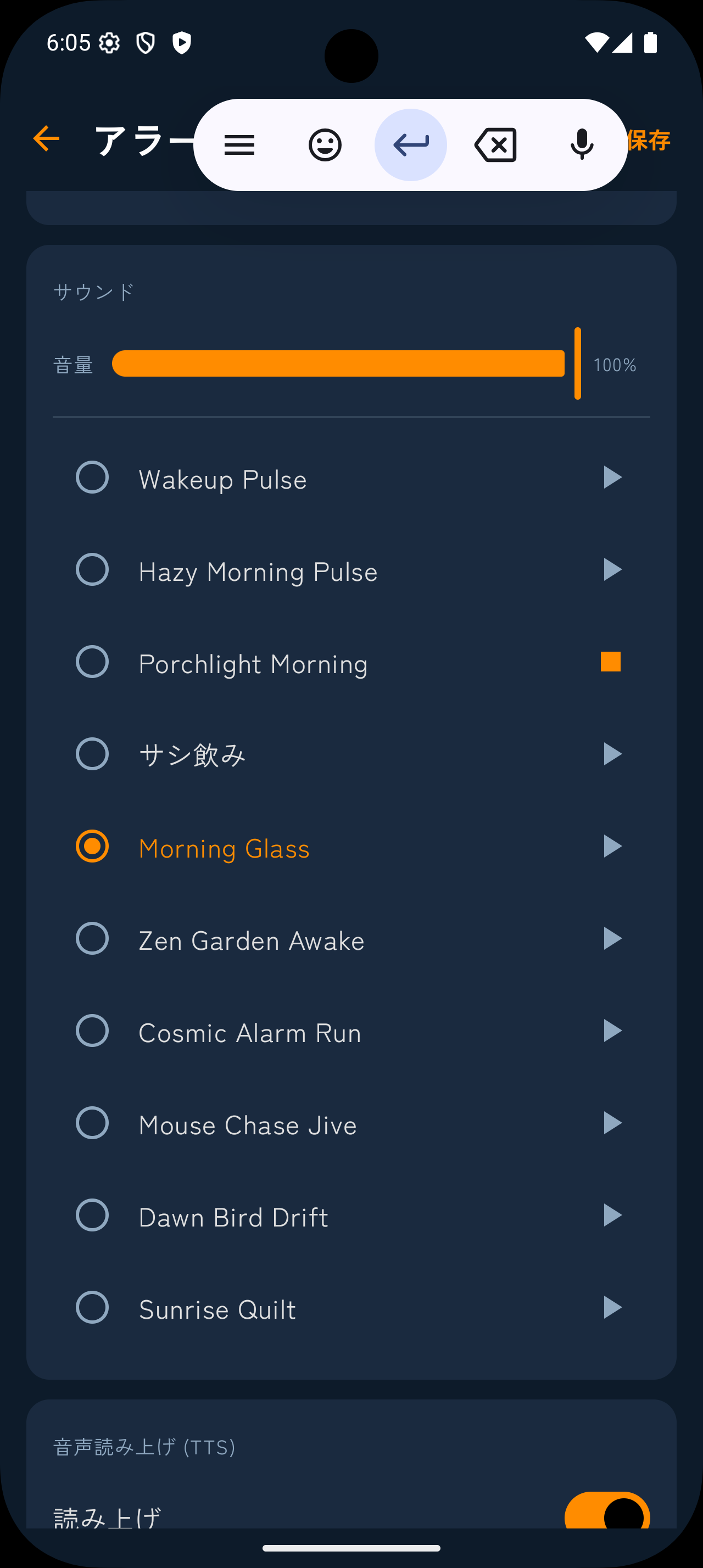Select the Hazy Morning Pulse radio button

coord(92,570)
